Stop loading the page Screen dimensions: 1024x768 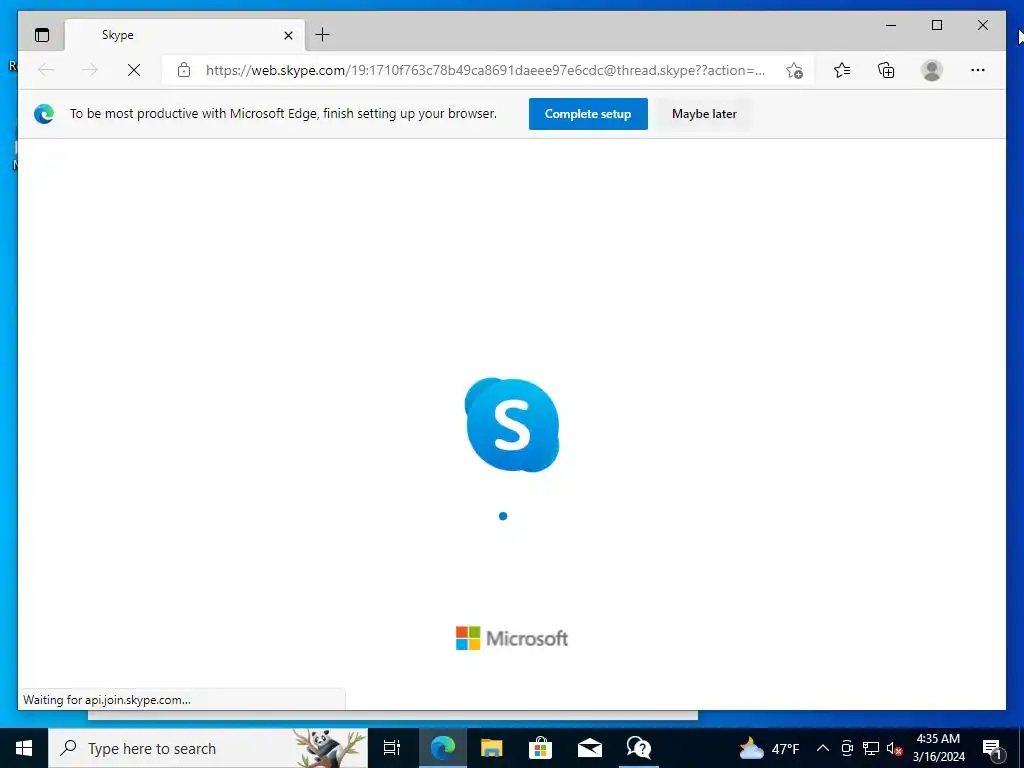(x=134, y=70)
